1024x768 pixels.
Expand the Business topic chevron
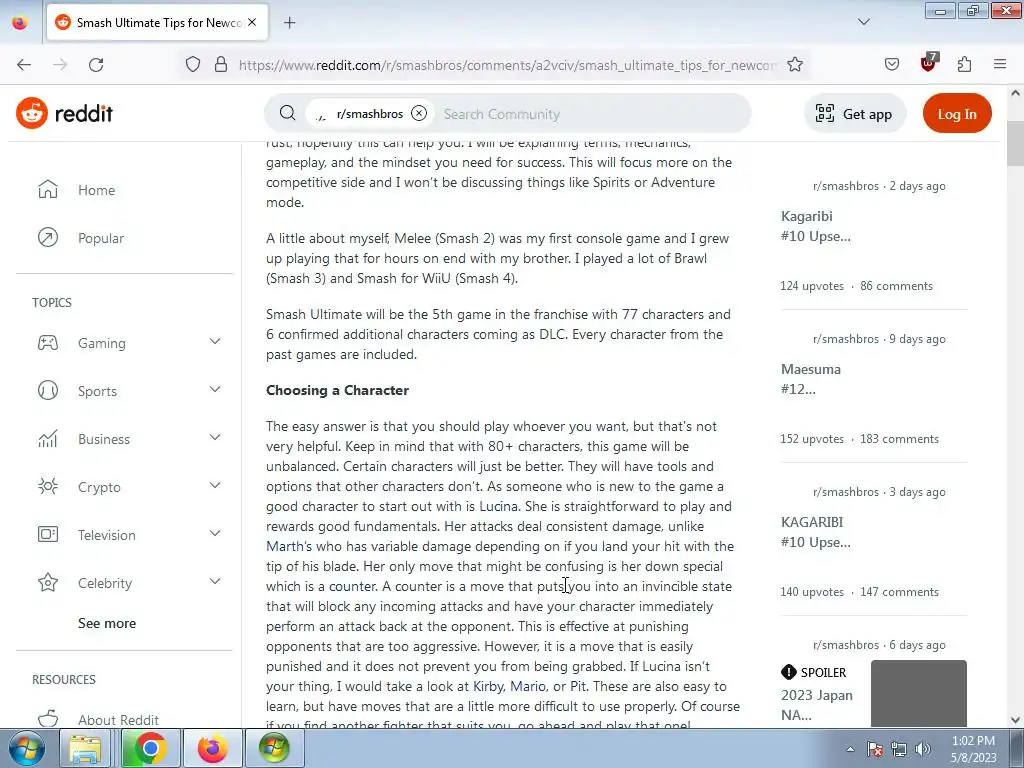(215, 438)
